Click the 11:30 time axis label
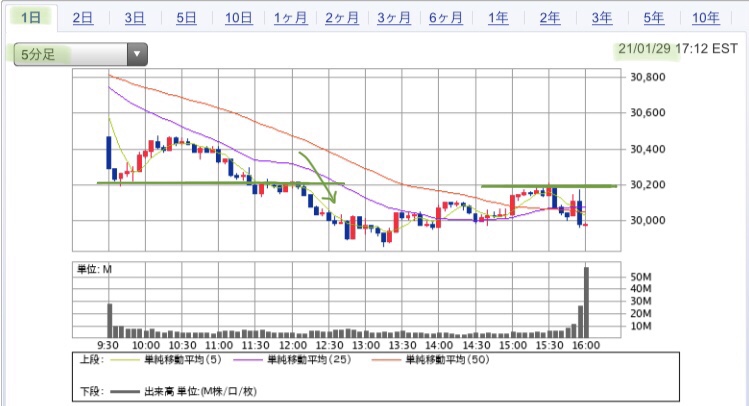 pos(256,345)
